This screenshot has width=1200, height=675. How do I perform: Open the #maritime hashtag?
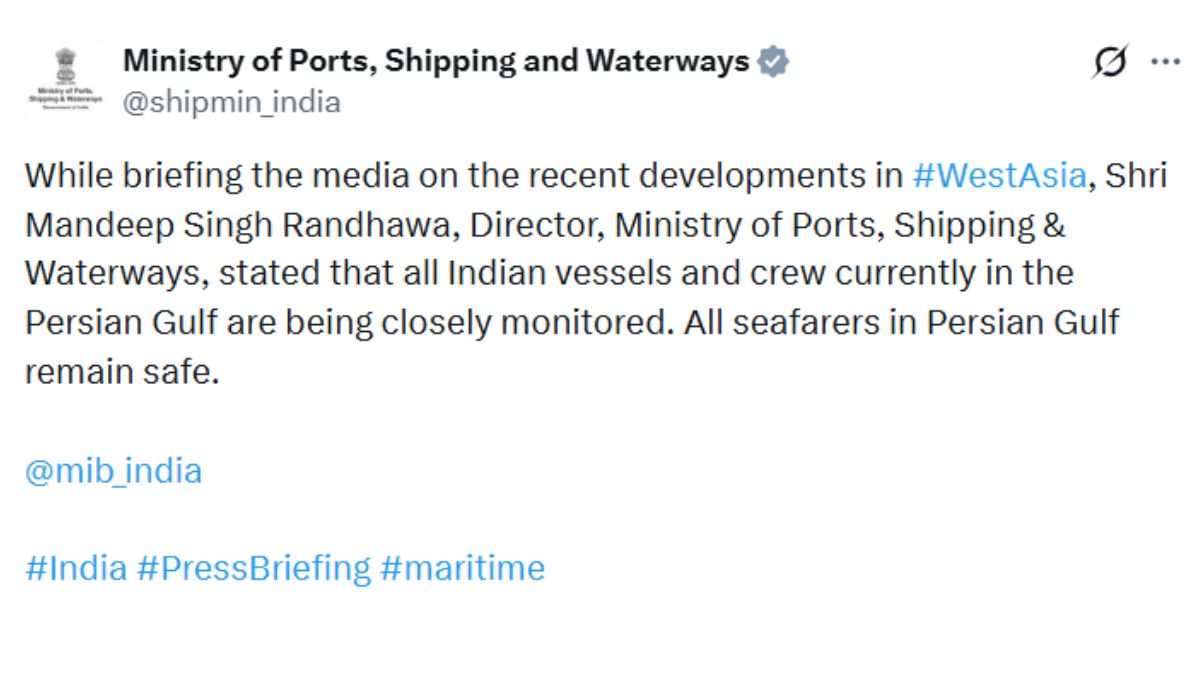coord(463,568)
